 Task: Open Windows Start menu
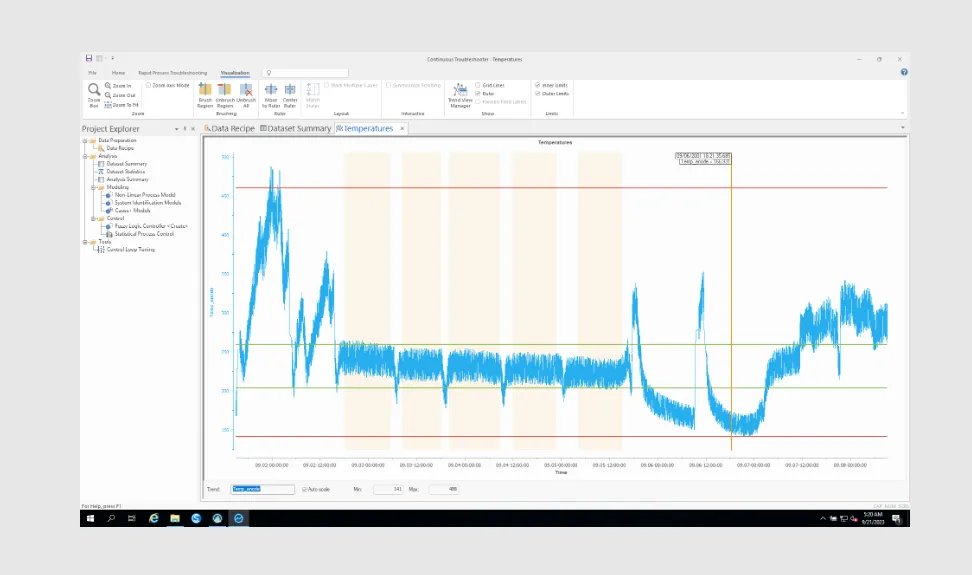[91, 519]
